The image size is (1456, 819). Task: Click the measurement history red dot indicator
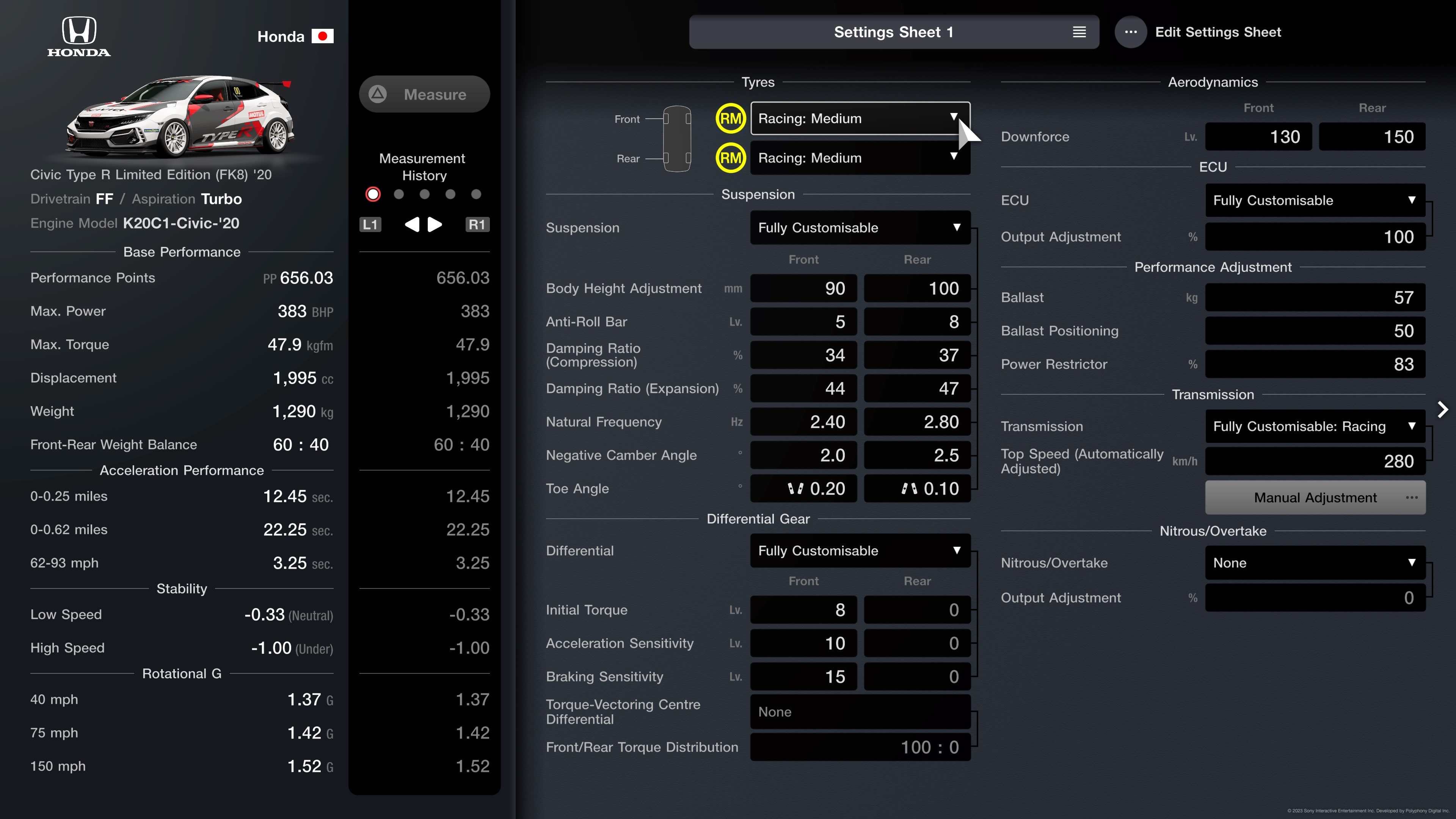(373, 194)
